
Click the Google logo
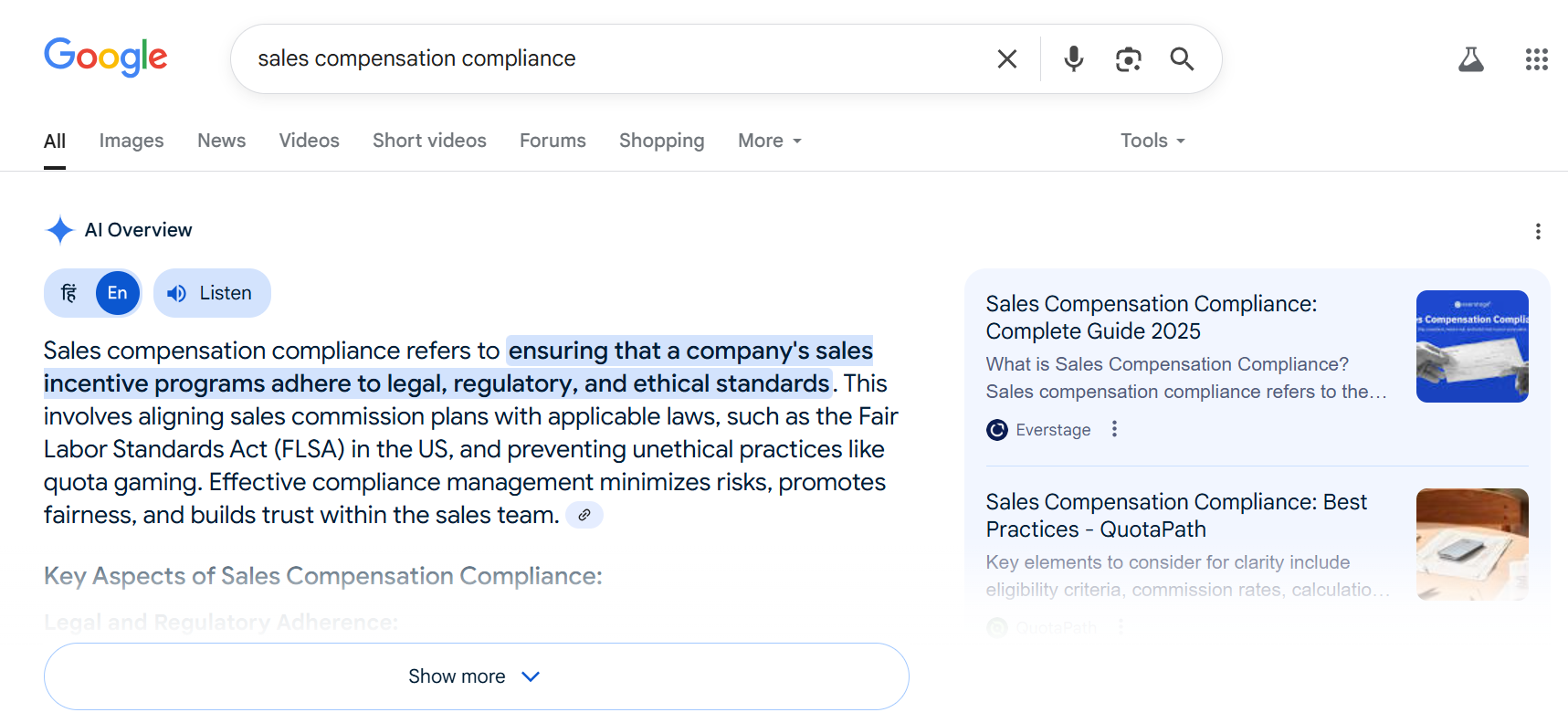pos(106,58)
